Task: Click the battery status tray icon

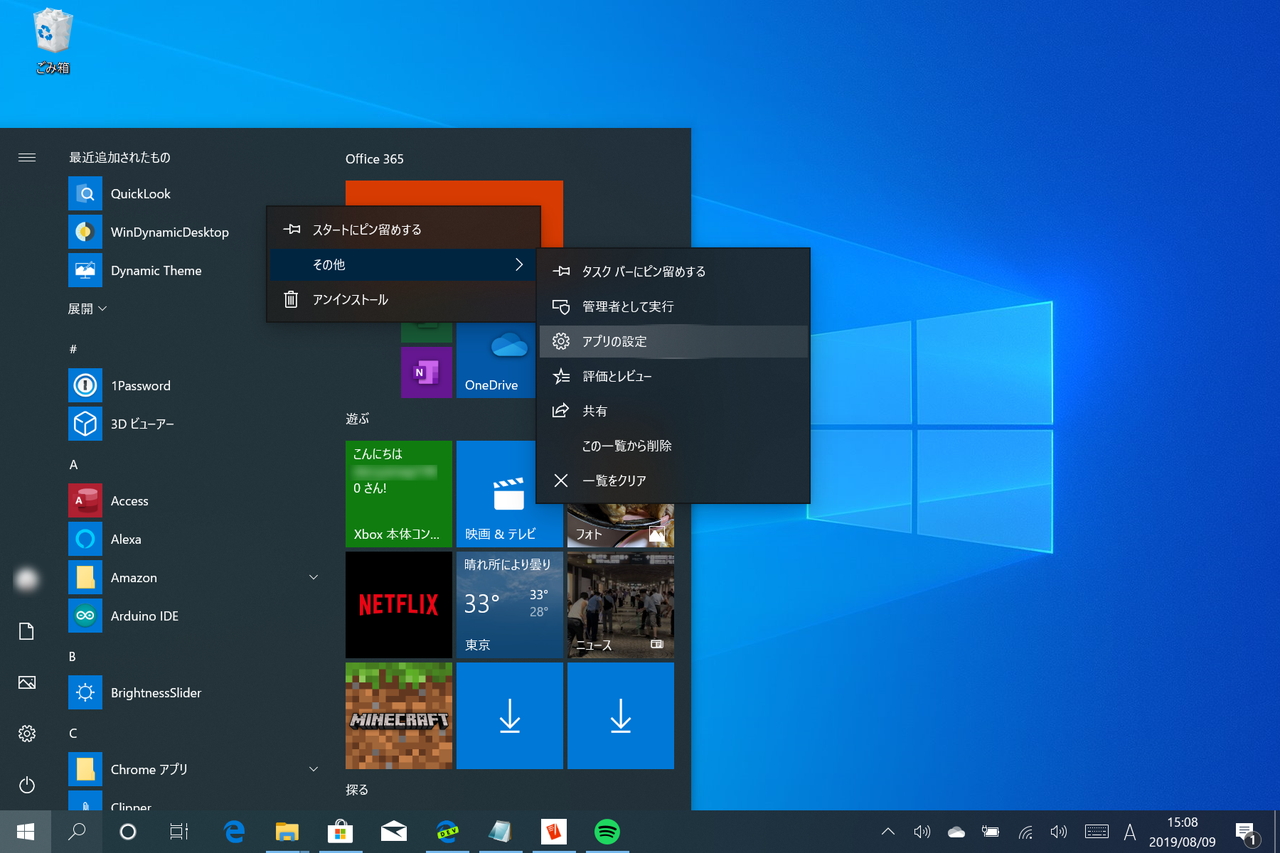Action: tap(990, 832)
